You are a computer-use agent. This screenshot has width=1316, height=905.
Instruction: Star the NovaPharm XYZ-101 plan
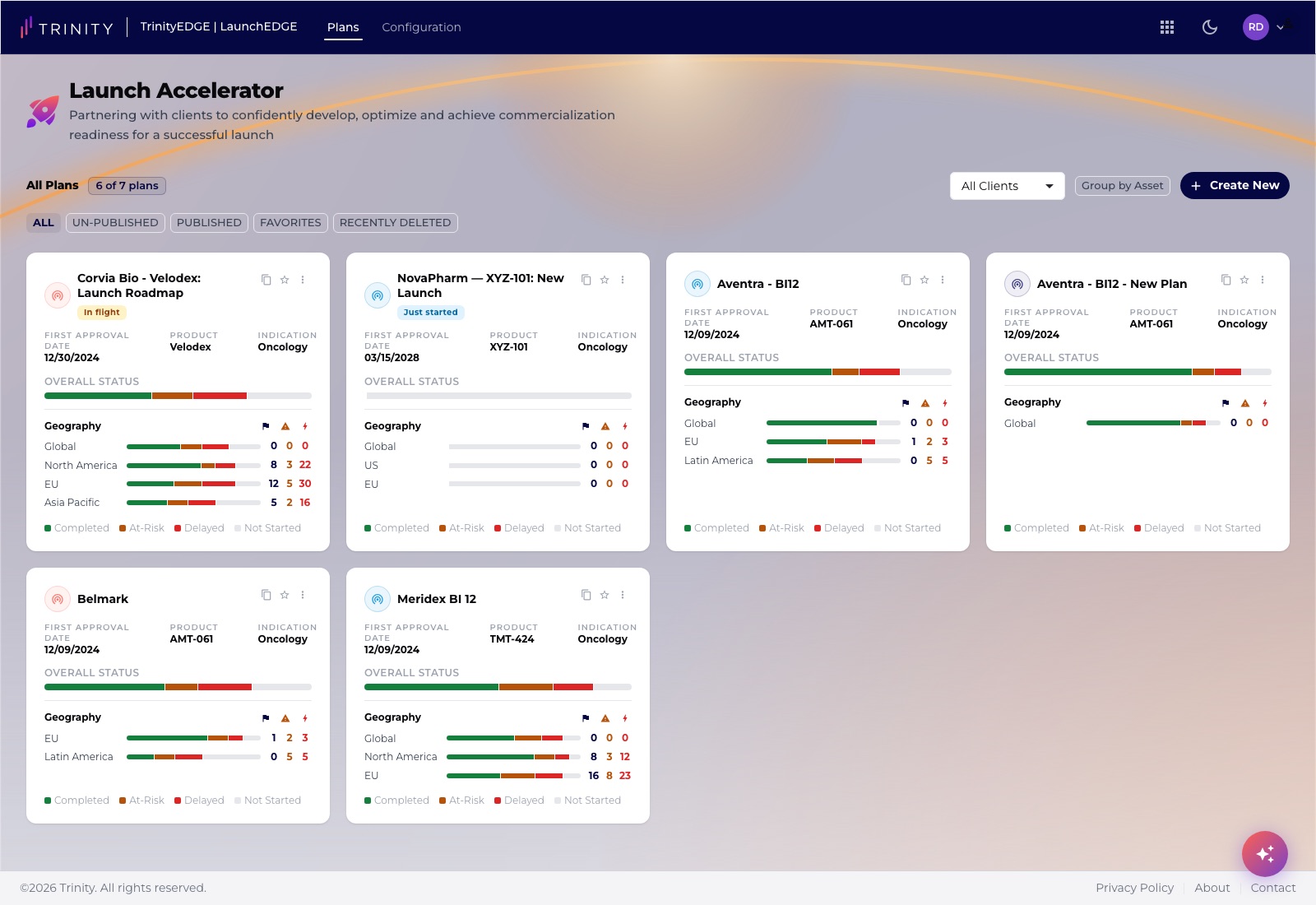pos(605,280)
